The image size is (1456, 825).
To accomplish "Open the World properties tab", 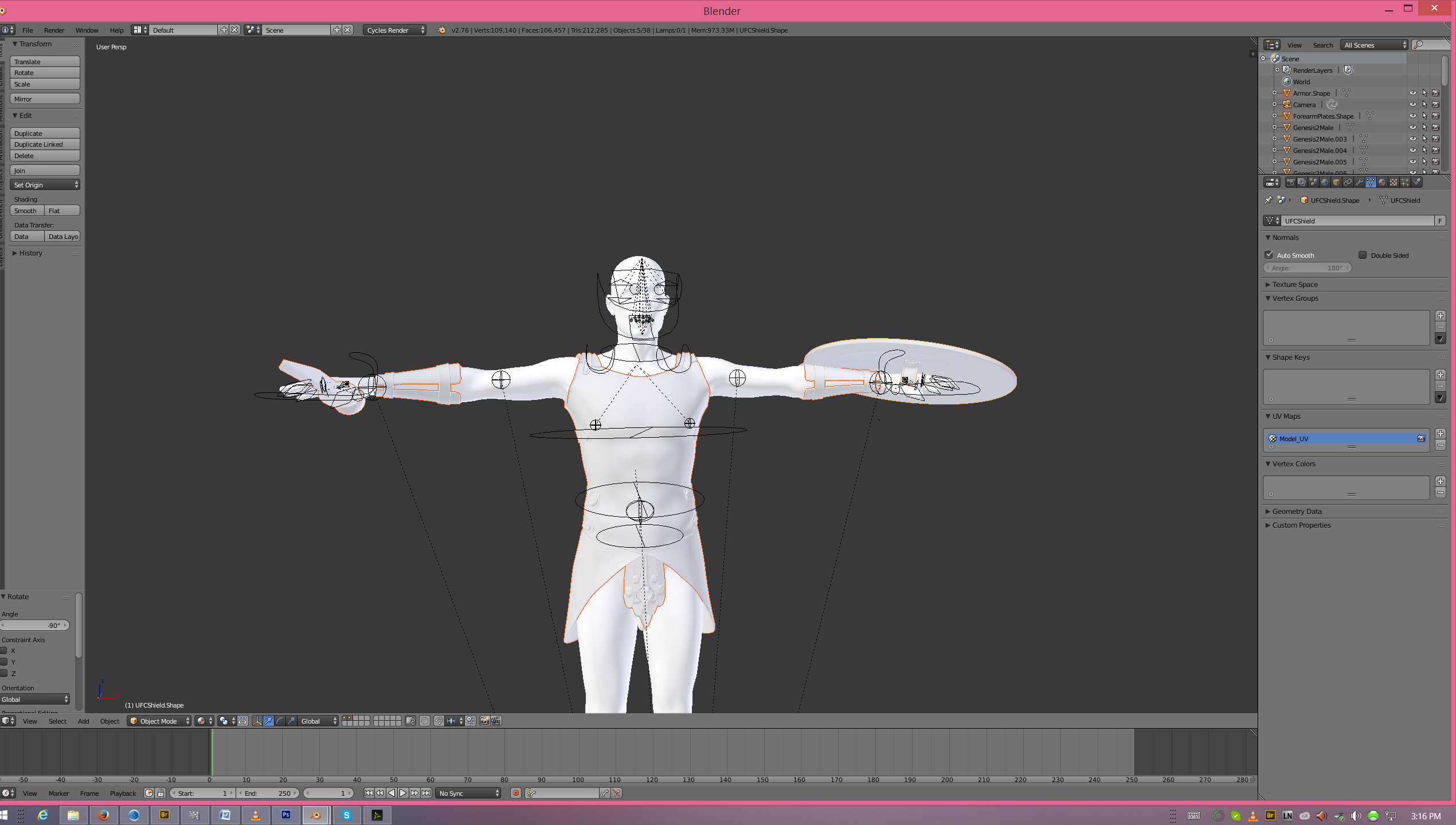I will point(1325,182).
